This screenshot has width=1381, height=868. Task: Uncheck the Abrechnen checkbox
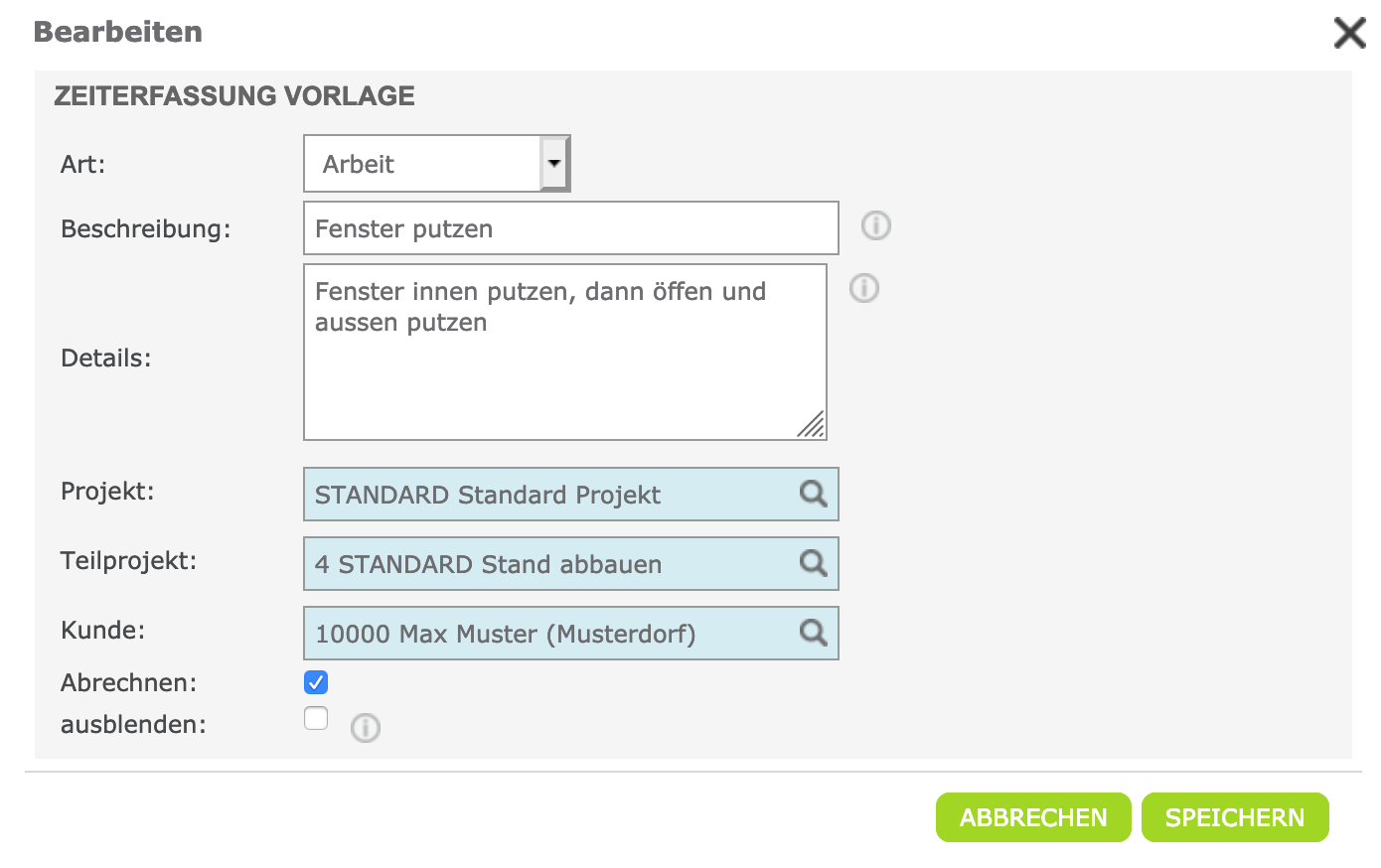click(x=316, y=682)
